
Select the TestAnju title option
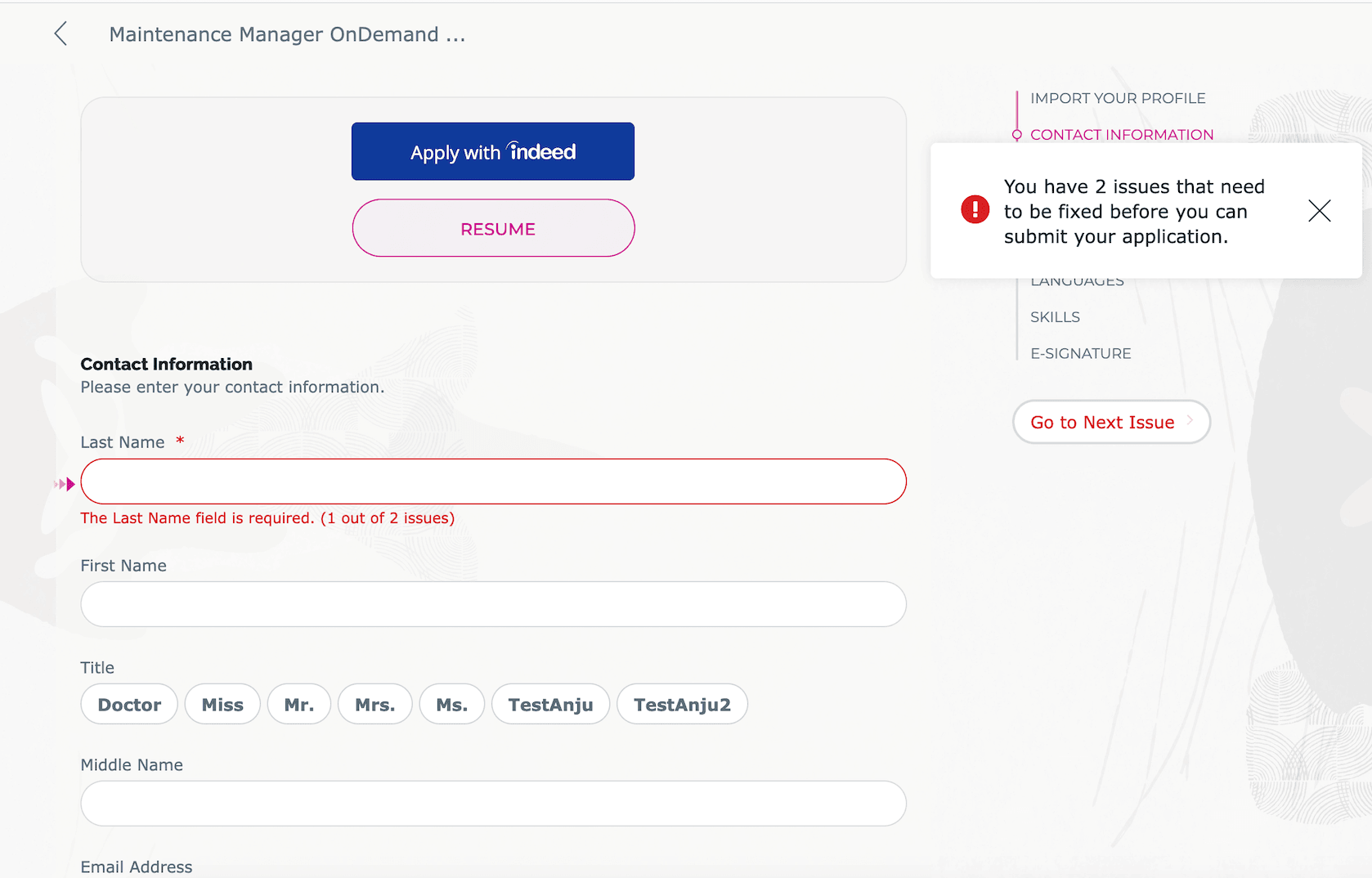coord(551,704)
